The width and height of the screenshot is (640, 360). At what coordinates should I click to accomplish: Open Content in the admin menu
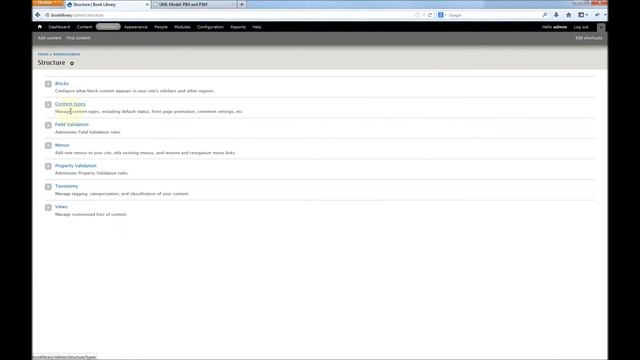[84, 27]
